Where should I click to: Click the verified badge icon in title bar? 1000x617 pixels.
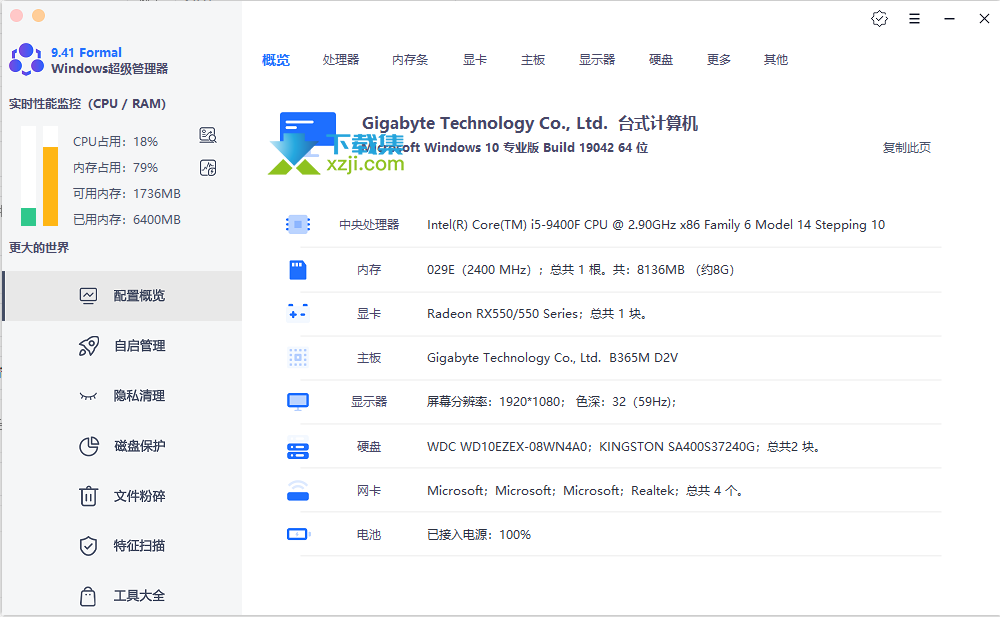(x=879, y=19)
